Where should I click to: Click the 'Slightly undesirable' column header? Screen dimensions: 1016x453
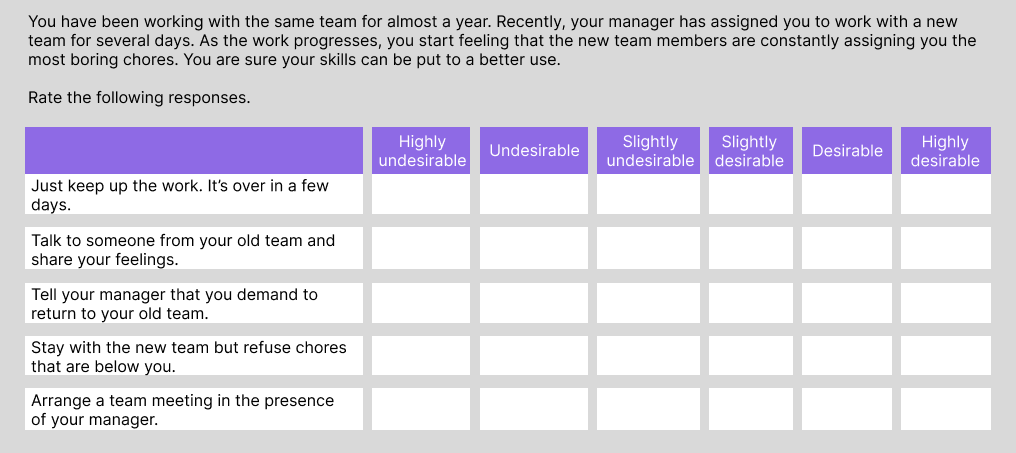[648, 150]
